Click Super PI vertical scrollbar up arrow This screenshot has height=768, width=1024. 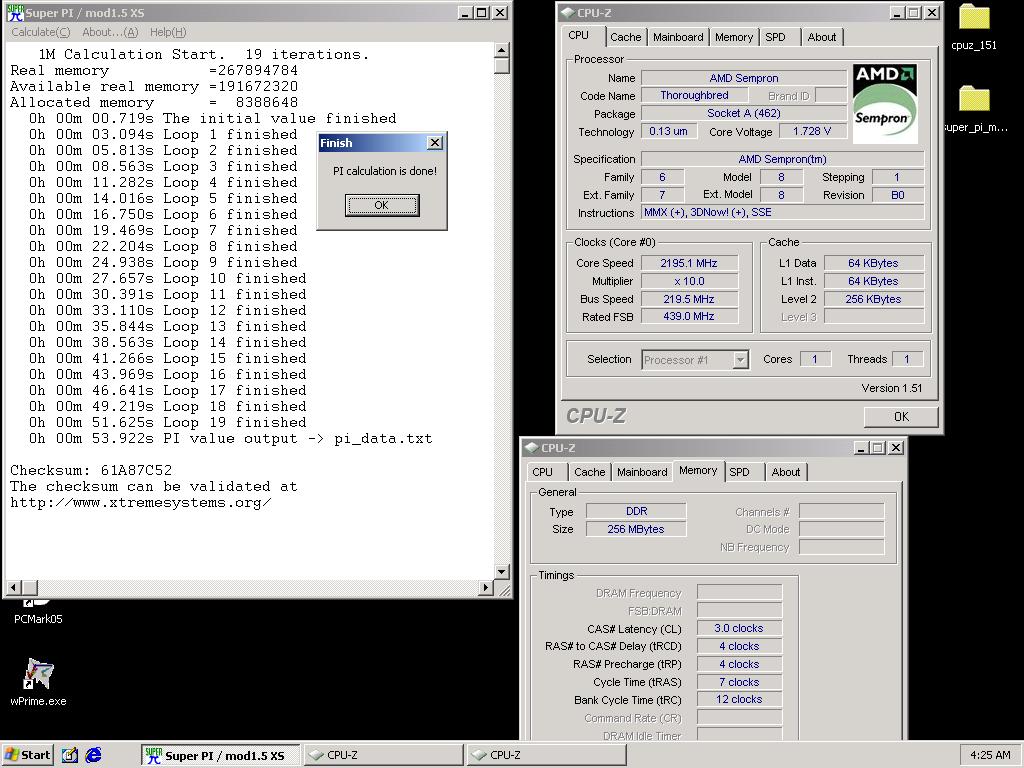pyautogui.click(x=502, y=50)
